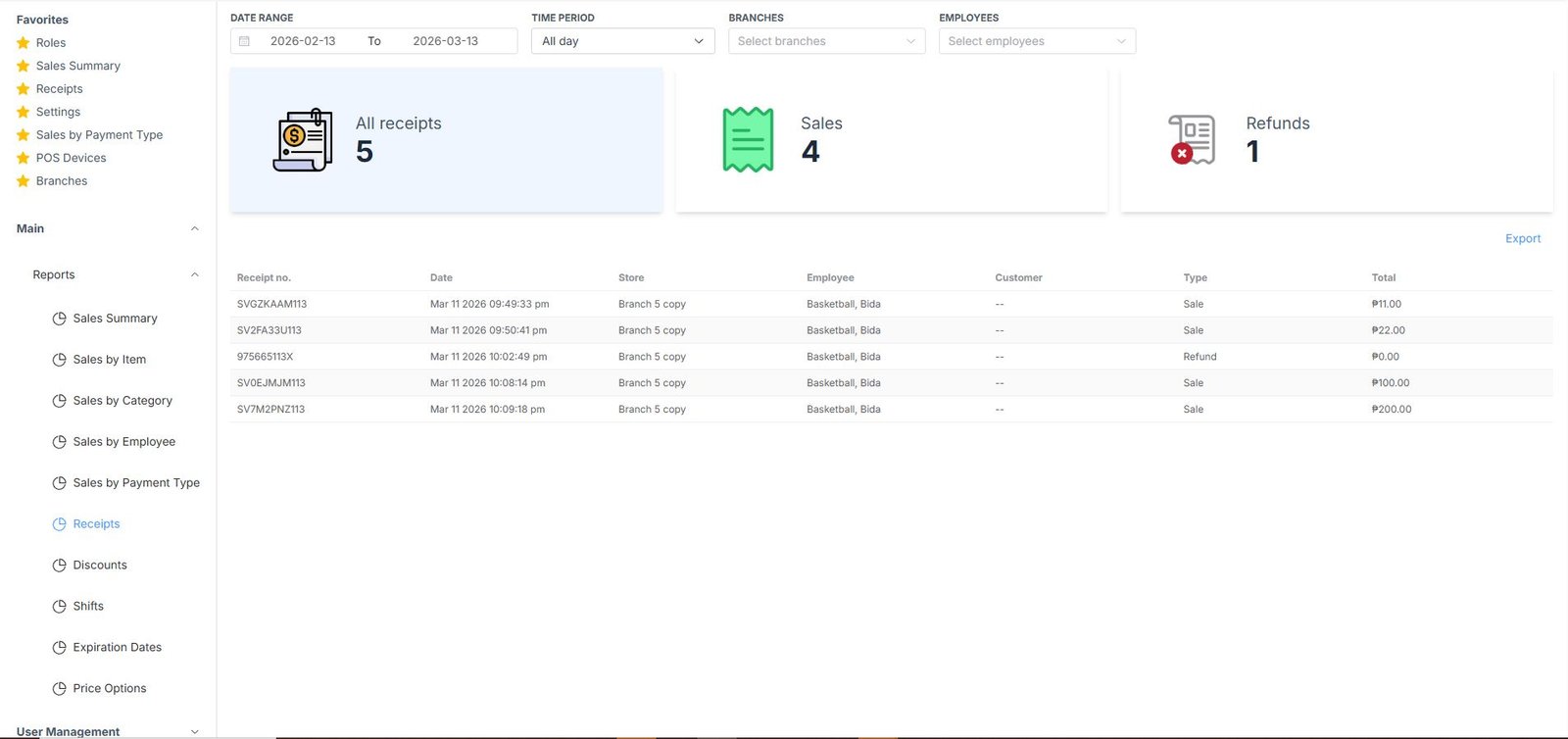Screen dimensions: 1568x739
Task: Expand the User Management section
Action: click(194, 731)
